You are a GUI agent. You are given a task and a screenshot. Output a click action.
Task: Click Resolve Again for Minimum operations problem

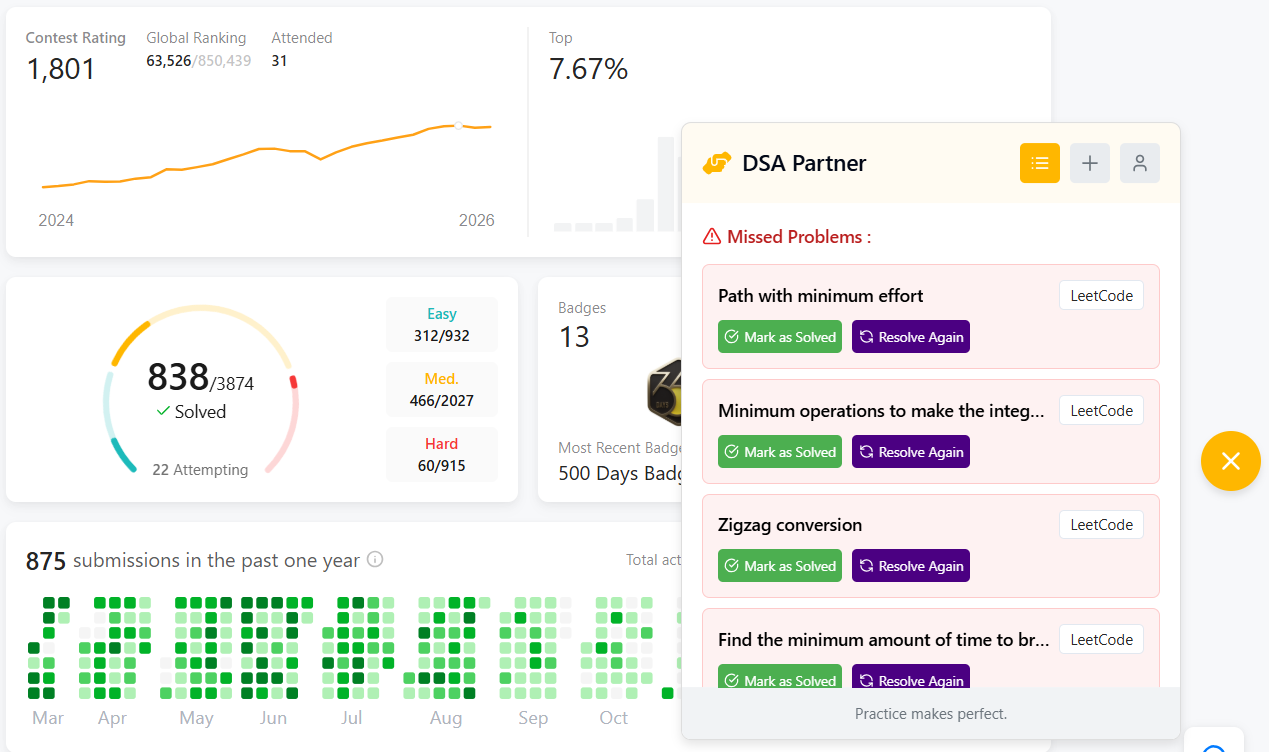tap(911, 452)
